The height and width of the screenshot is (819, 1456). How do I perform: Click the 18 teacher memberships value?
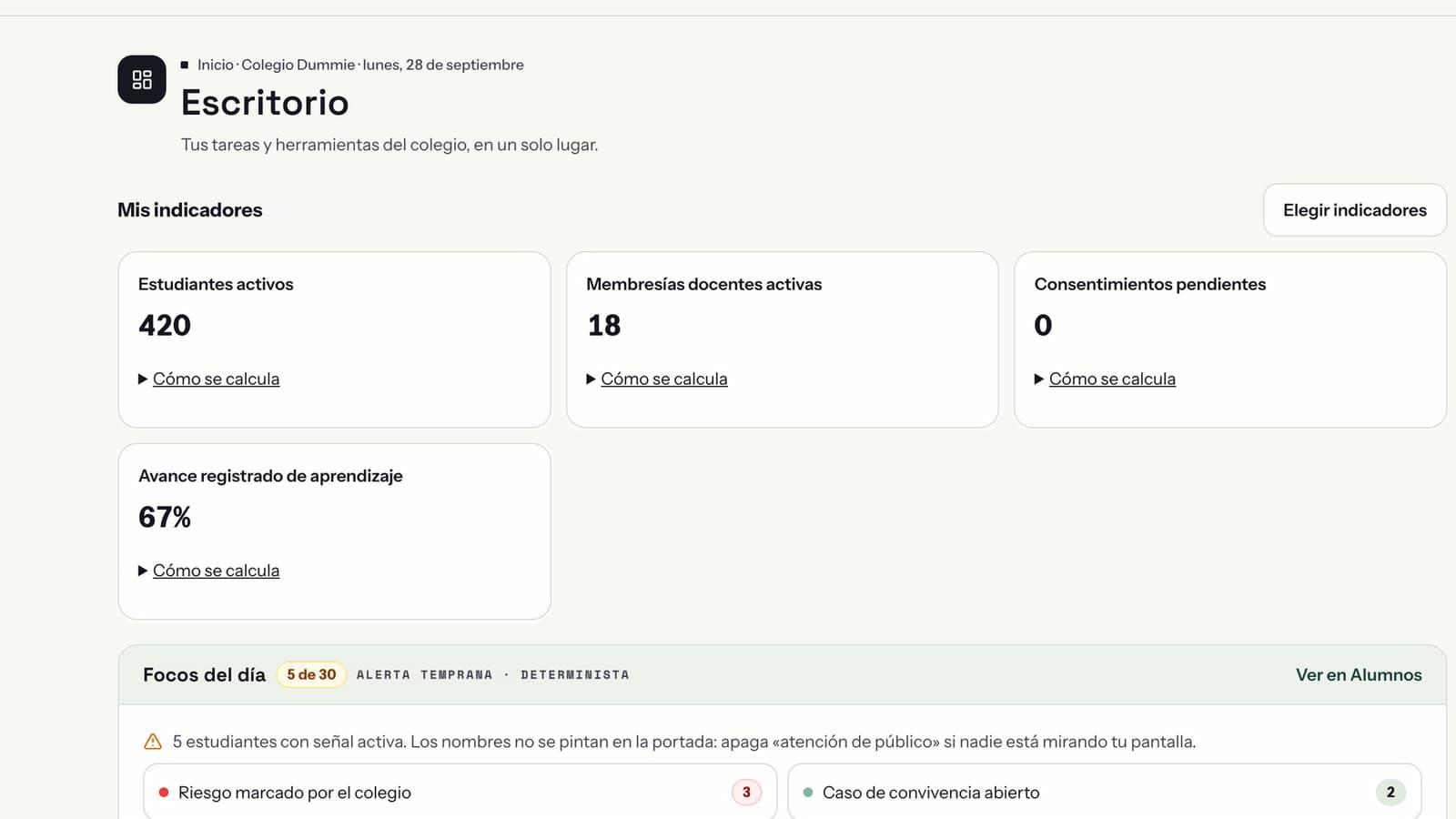coord(604,325)
